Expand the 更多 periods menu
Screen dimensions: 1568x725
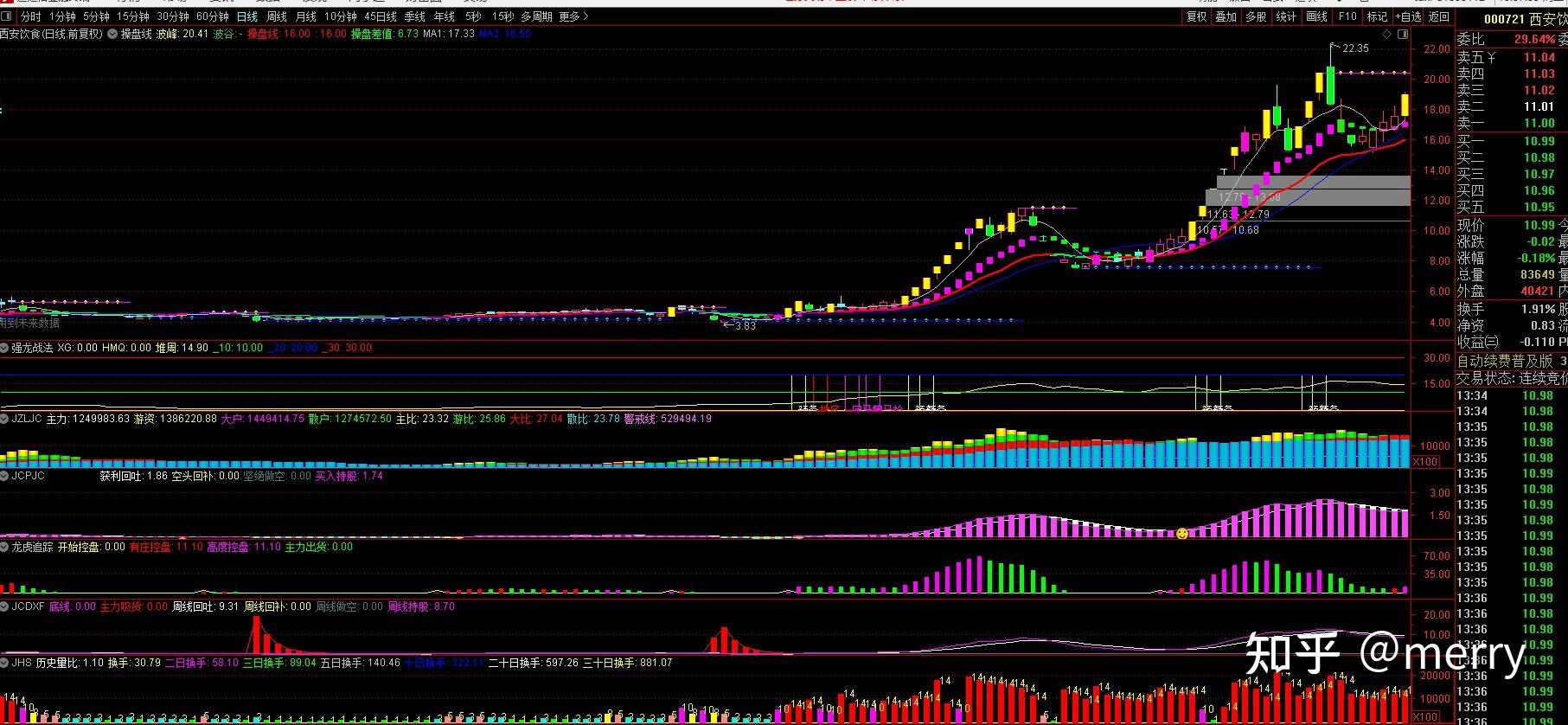pyautogui.click(x=573, y=17)
